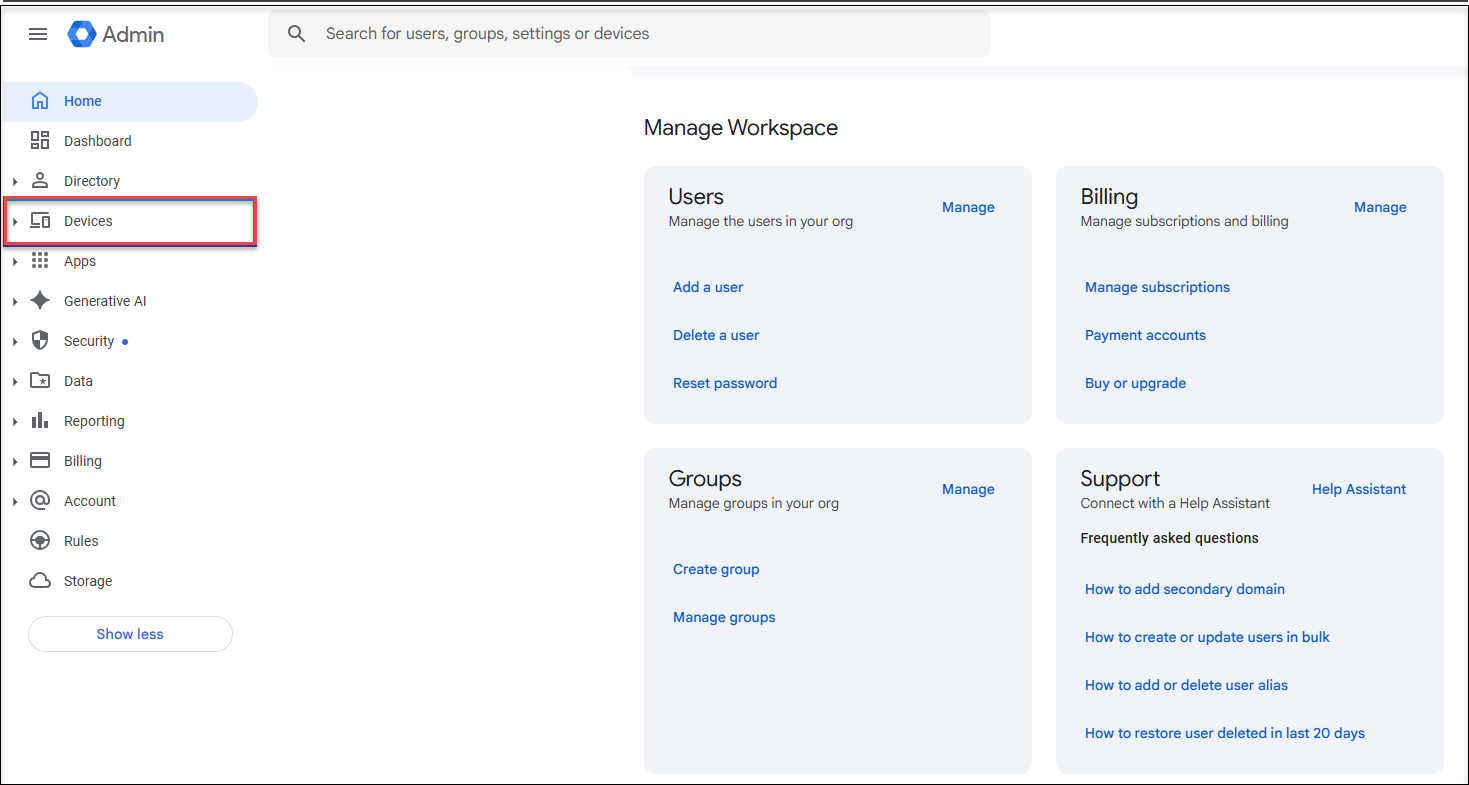
Task: Click the Reporting bar chart icon
Action: (x=40, y=421)
